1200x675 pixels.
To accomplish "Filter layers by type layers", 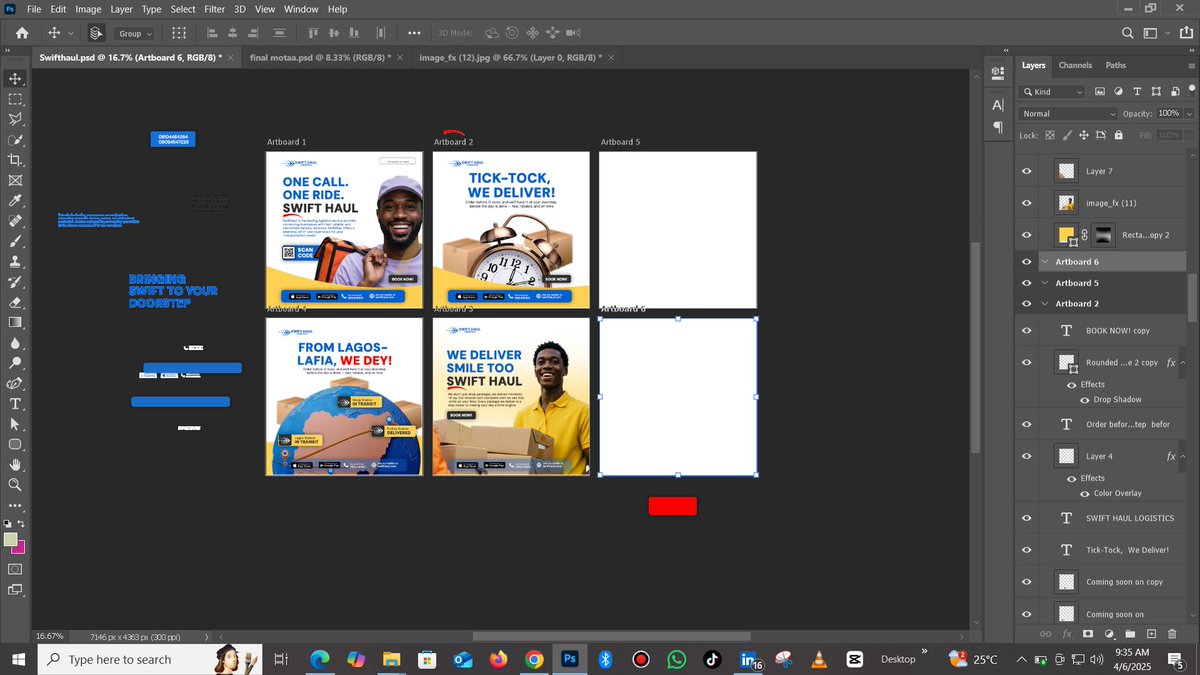I will (x=1137, y=91).
